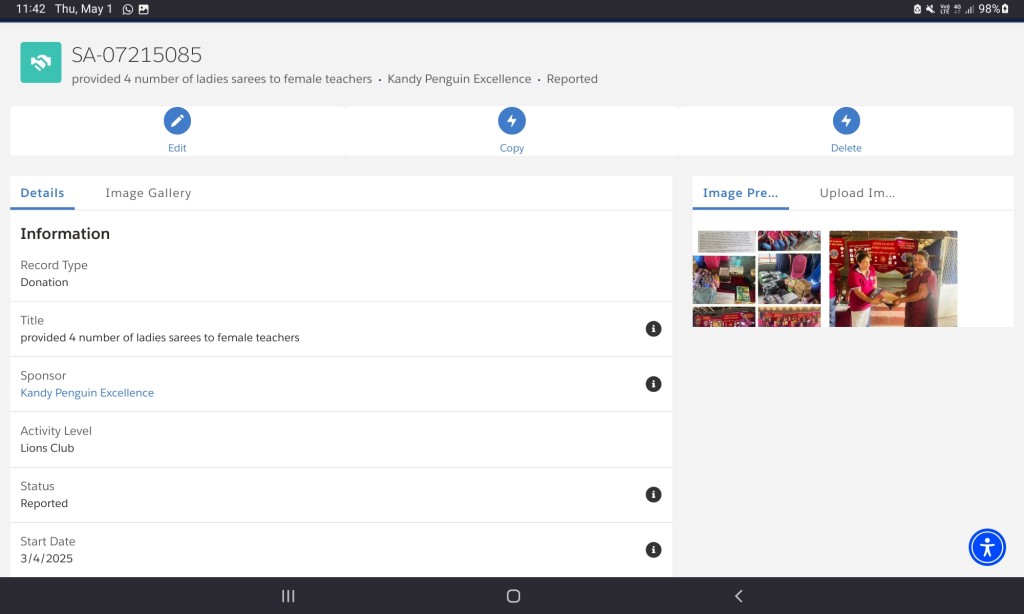1024x614 pixels.
Task: Open the two women handover photo
Action: pyautogui.click(x=893, y=278)
